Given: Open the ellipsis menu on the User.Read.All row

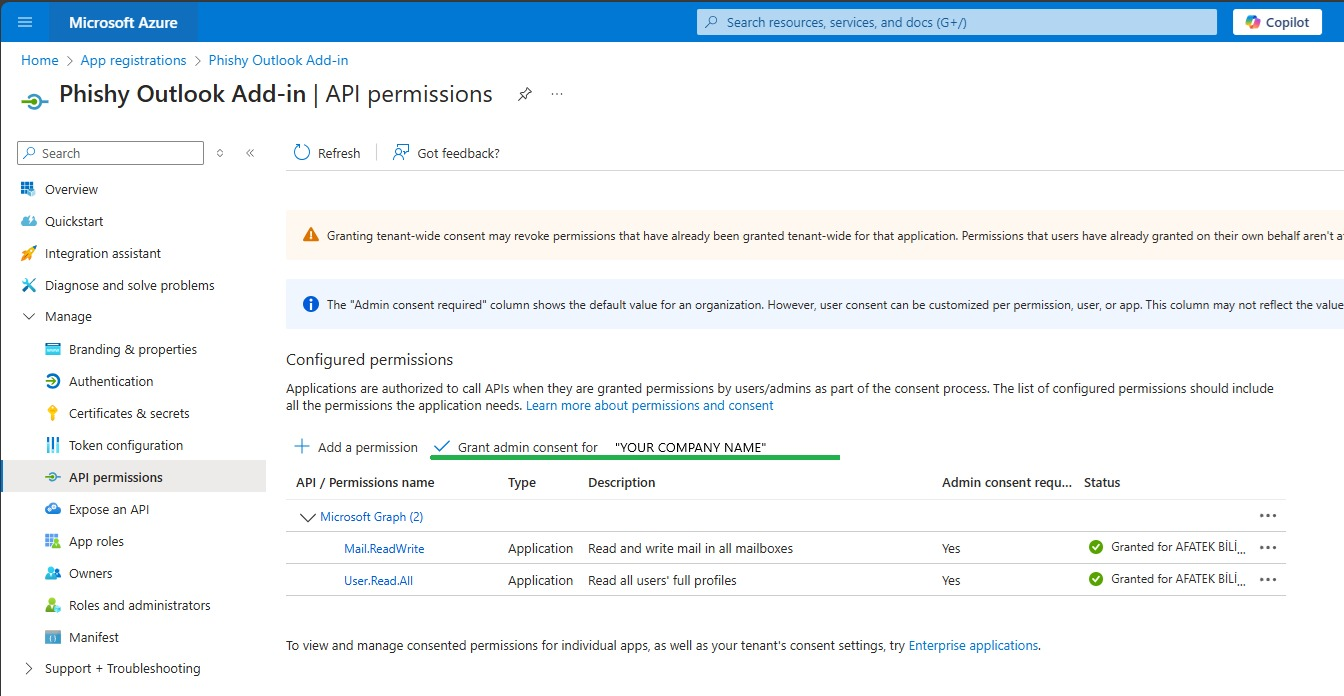Looking at the screenshot, I should click(x=1268, y=580).
